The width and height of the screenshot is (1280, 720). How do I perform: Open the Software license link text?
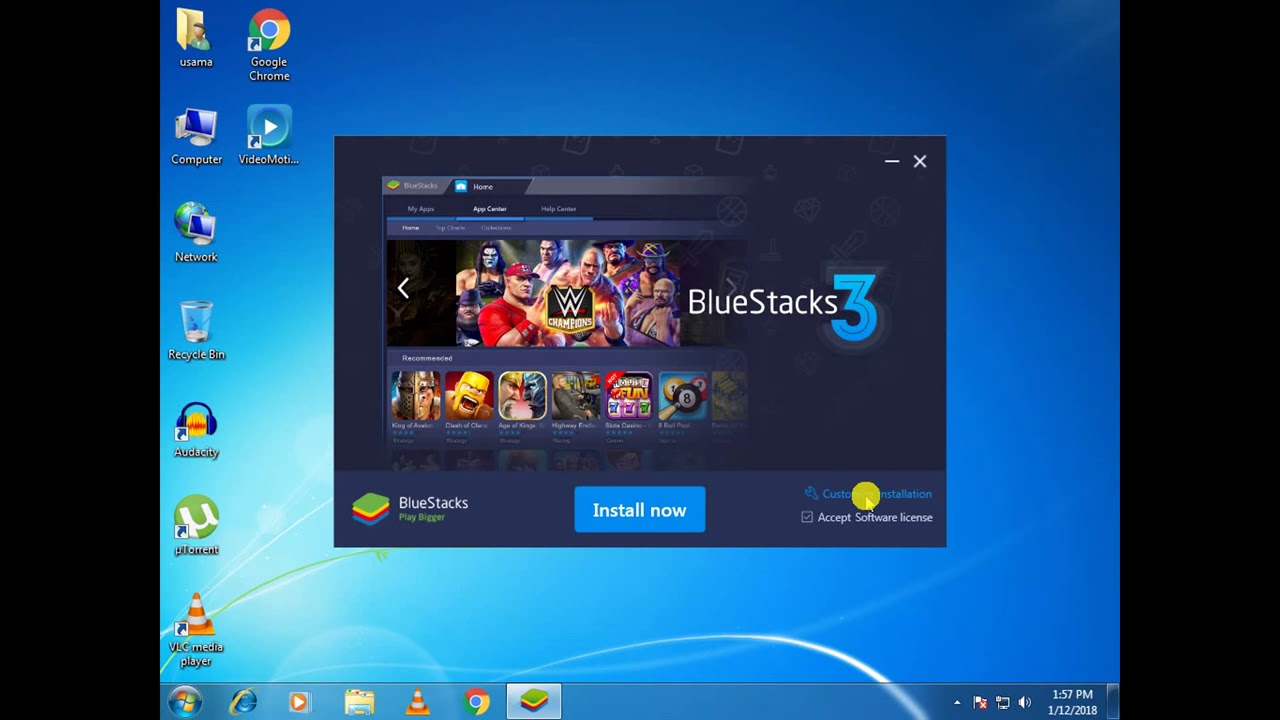coord(894,517)
